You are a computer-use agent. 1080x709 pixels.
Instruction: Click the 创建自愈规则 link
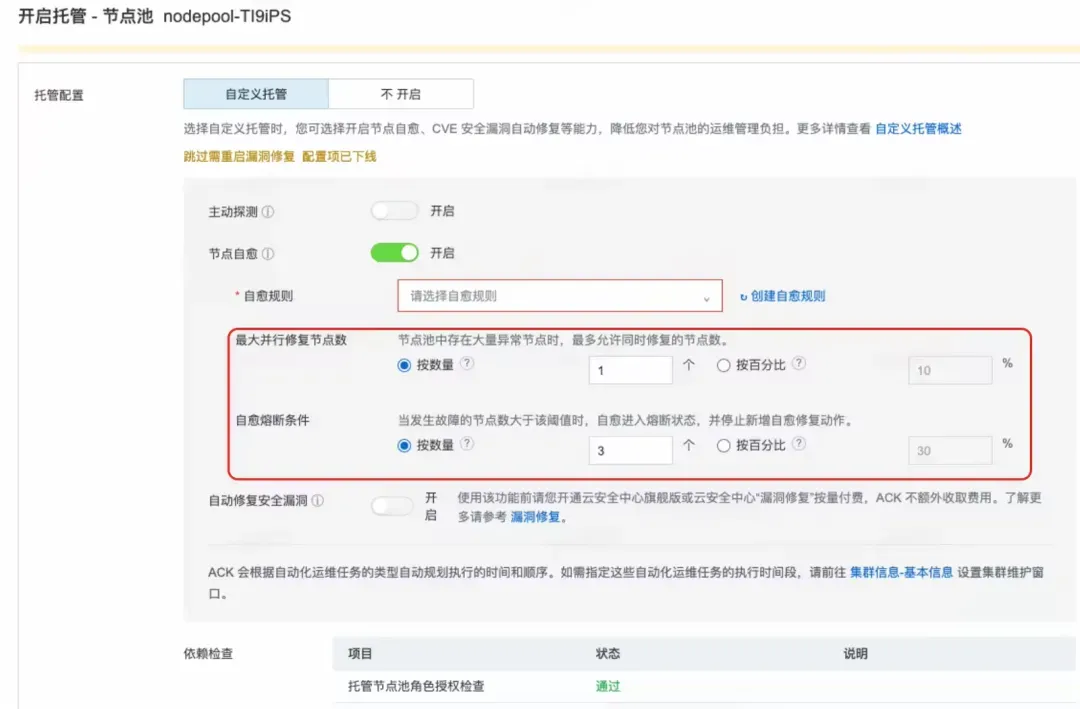pos(788,296)
